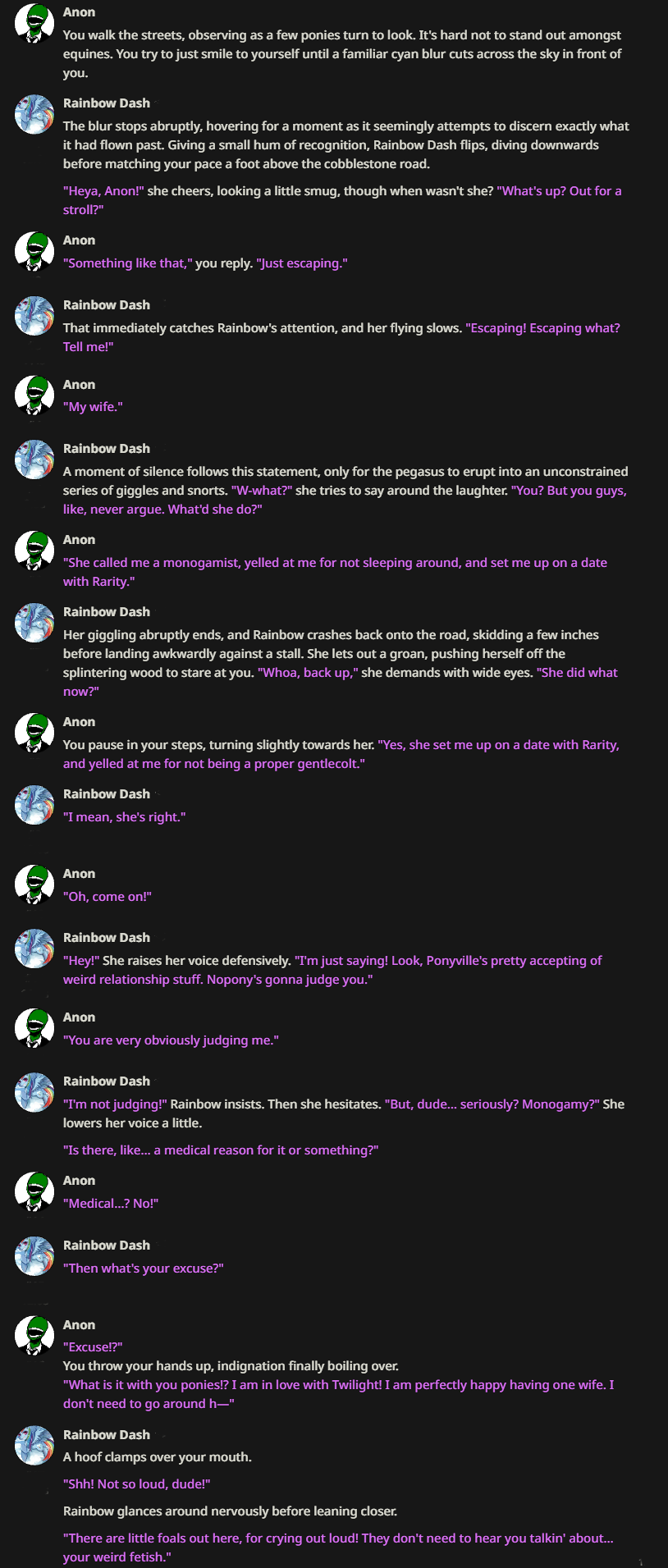This screenshot has height=1568, width=668.
Task: Select Rainbow Dash's avatar beside "A moment of silence"
Action: tap(34, 459)
